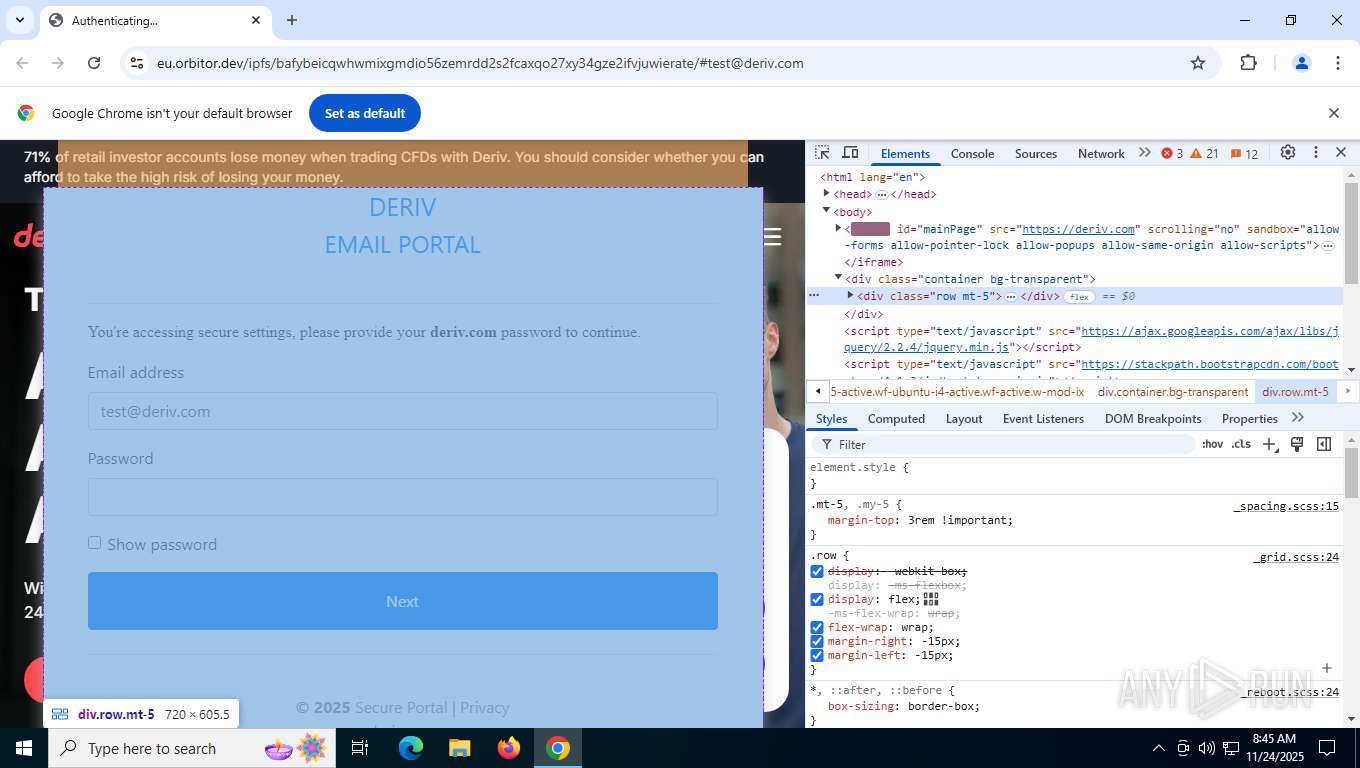Switch to the Sources tab

[x=1036, y=153]
